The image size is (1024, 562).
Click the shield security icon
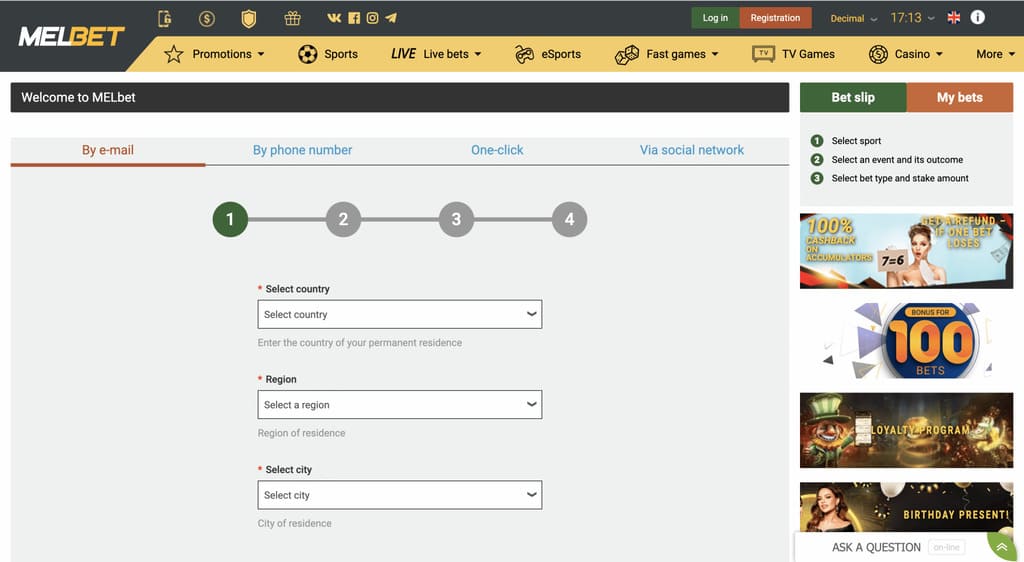(x=248, y=18)
